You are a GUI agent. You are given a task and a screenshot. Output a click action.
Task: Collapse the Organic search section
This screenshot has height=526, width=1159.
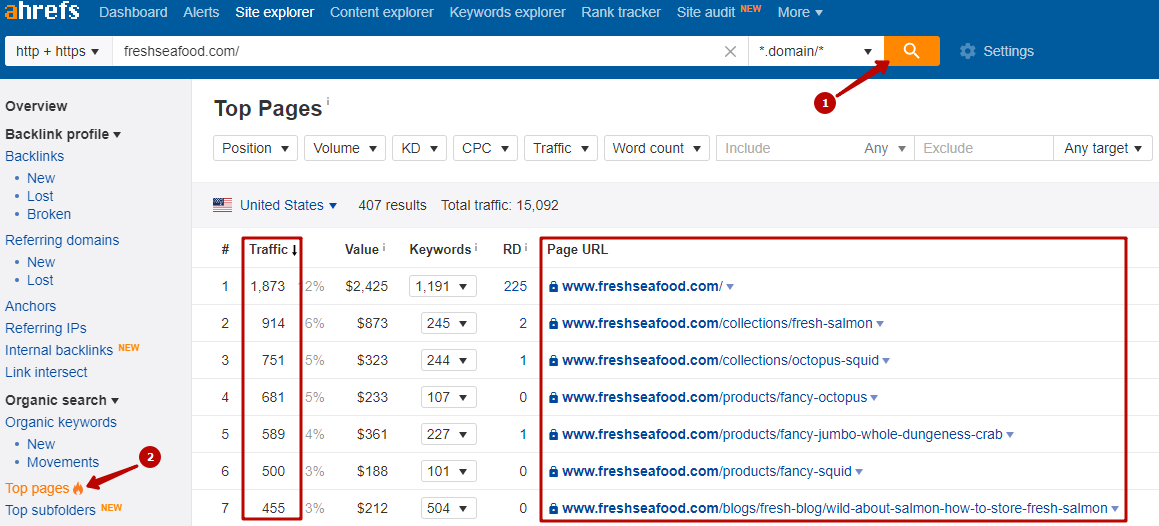click(x=61, y=400)
